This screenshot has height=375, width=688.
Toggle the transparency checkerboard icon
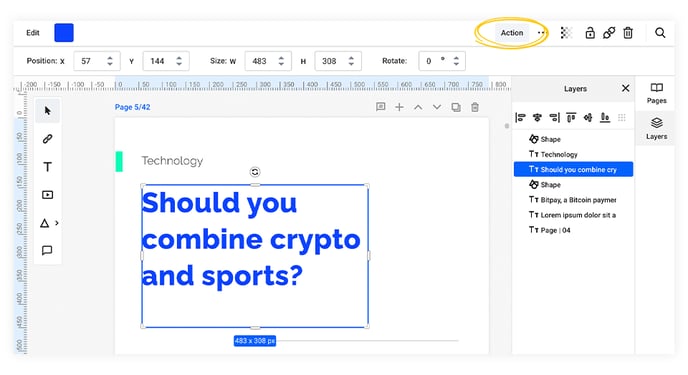pyautogui.click(x=566, y=33)
